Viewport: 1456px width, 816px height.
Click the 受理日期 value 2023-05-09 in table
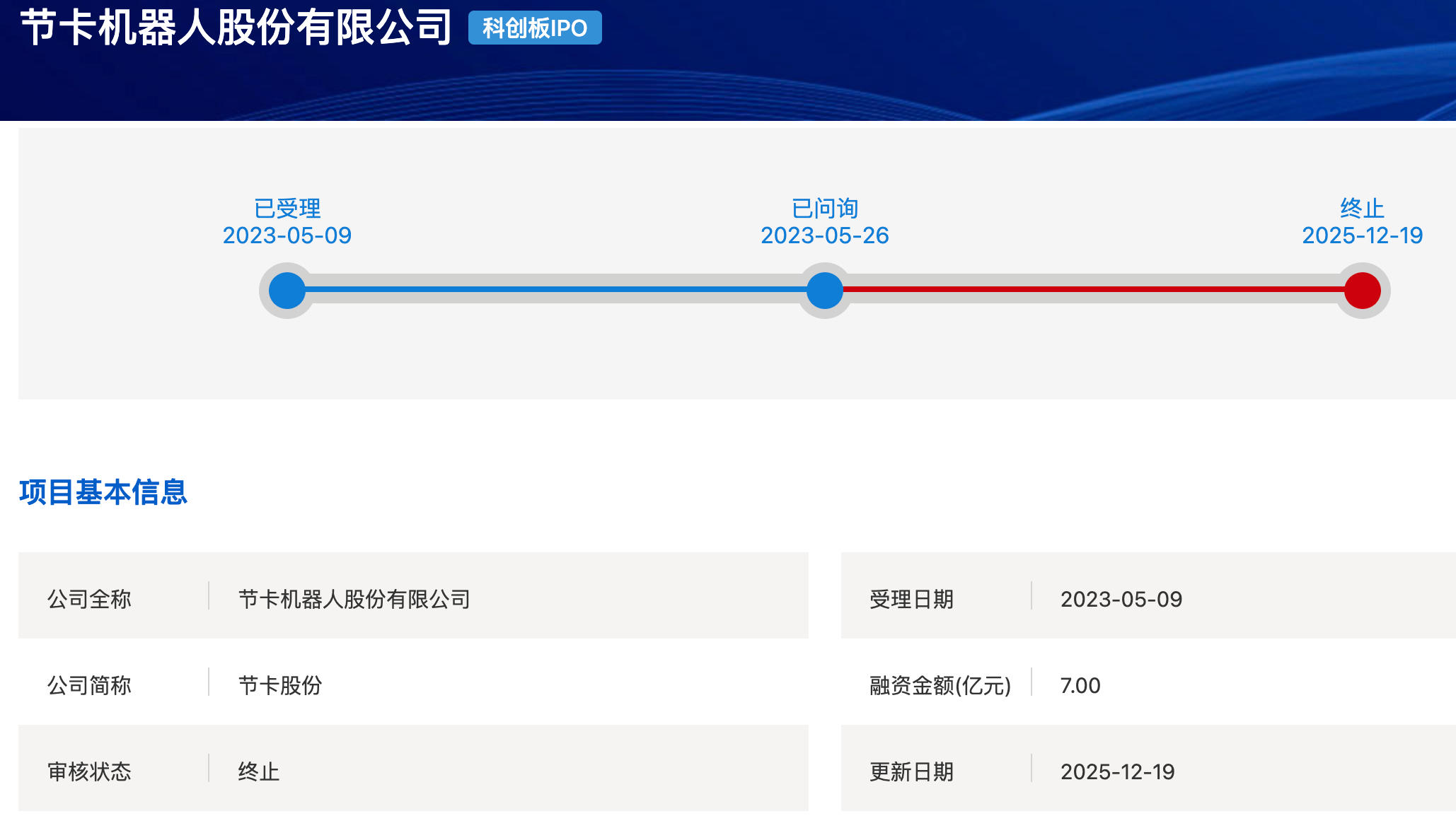click(x=1121, y=600)
